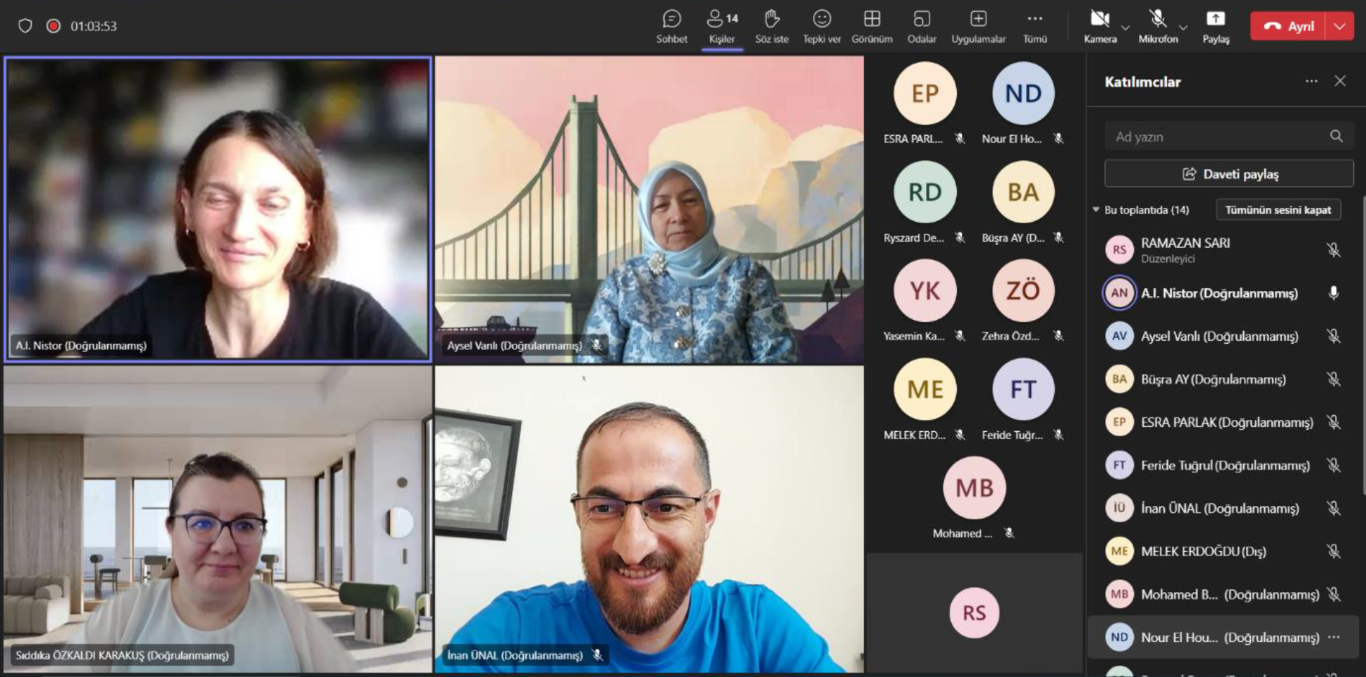Open Odalar breakout rooms
1366x677 pixels.
click(921, 26)
